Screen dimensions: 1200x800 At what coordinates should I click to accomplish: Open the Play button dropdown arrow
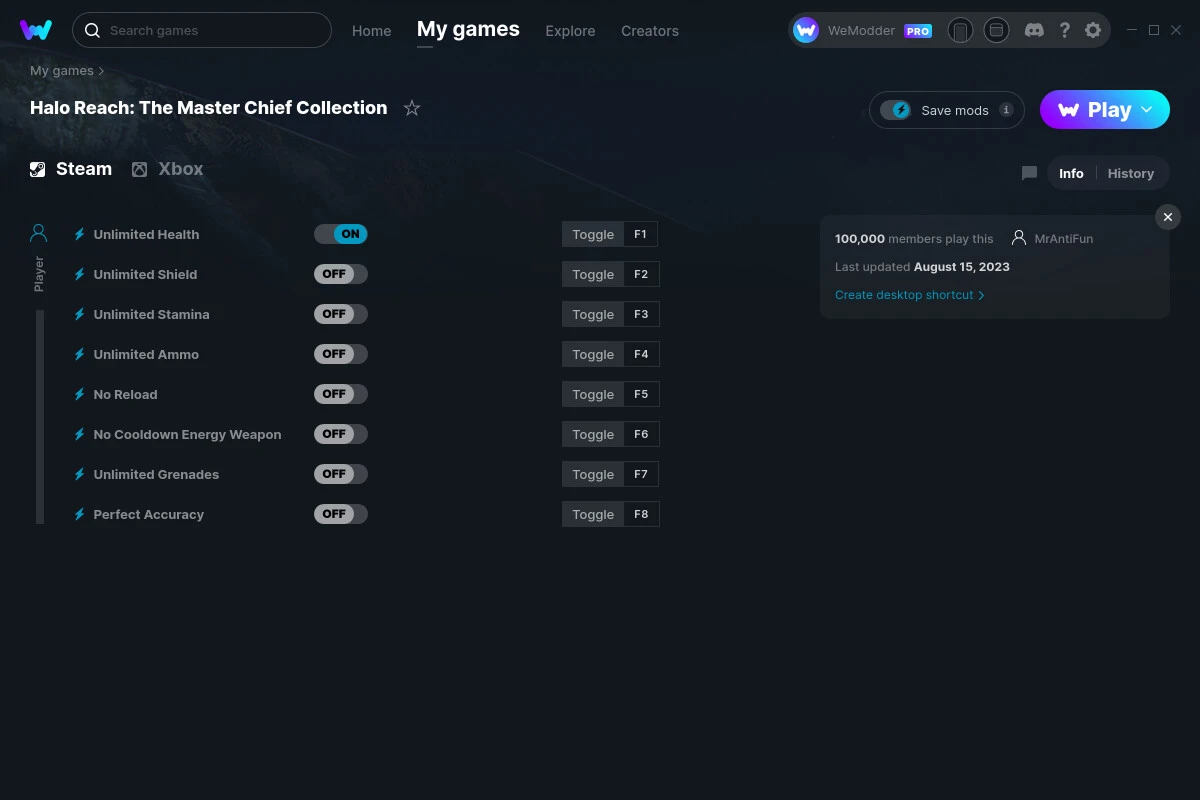point(1147,110)
